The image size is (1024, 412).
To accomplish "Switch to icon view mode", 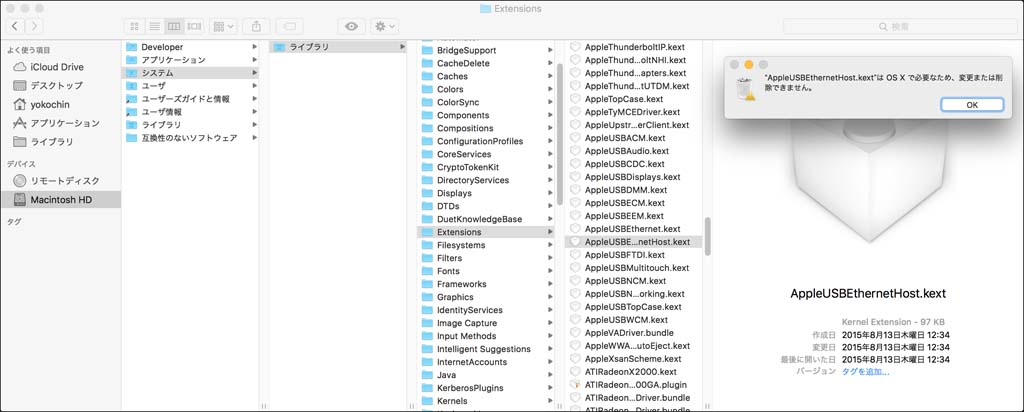I will pyautogui.click(x=135, y=26).
